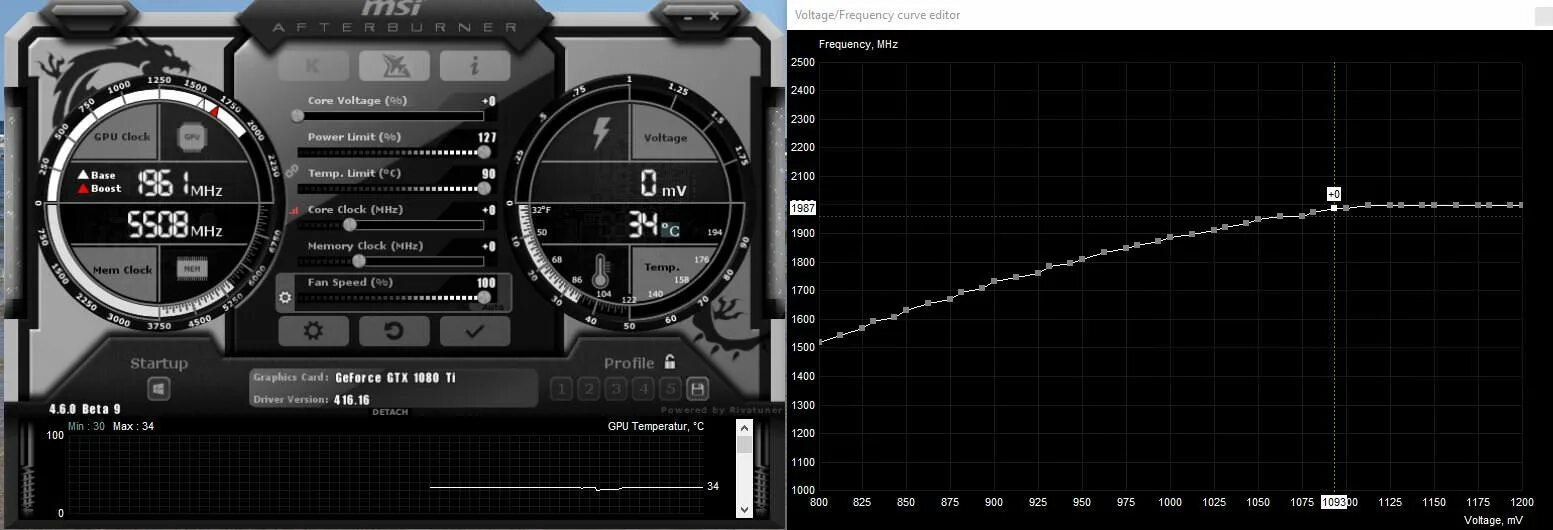The height and width of the screenshot is (530, 1553).
Task: Click the Temp. gauge label
Action: pos(662,268)
